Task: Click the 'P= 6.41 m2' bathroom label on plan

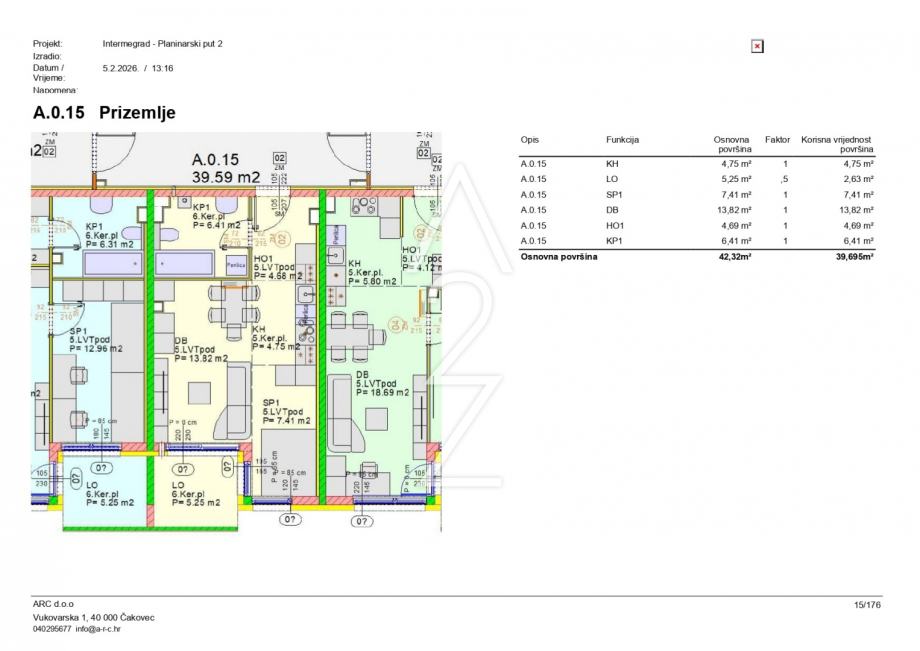Action: (x=217, y=225)
